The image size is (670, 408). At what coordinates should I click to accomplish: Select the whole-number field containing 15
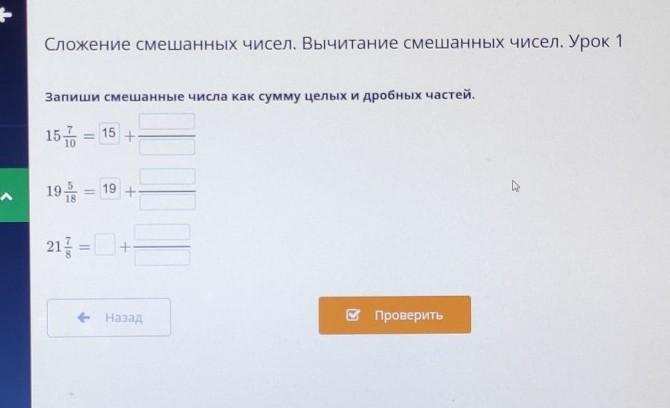pyautogui.click(x=109, y=134)
